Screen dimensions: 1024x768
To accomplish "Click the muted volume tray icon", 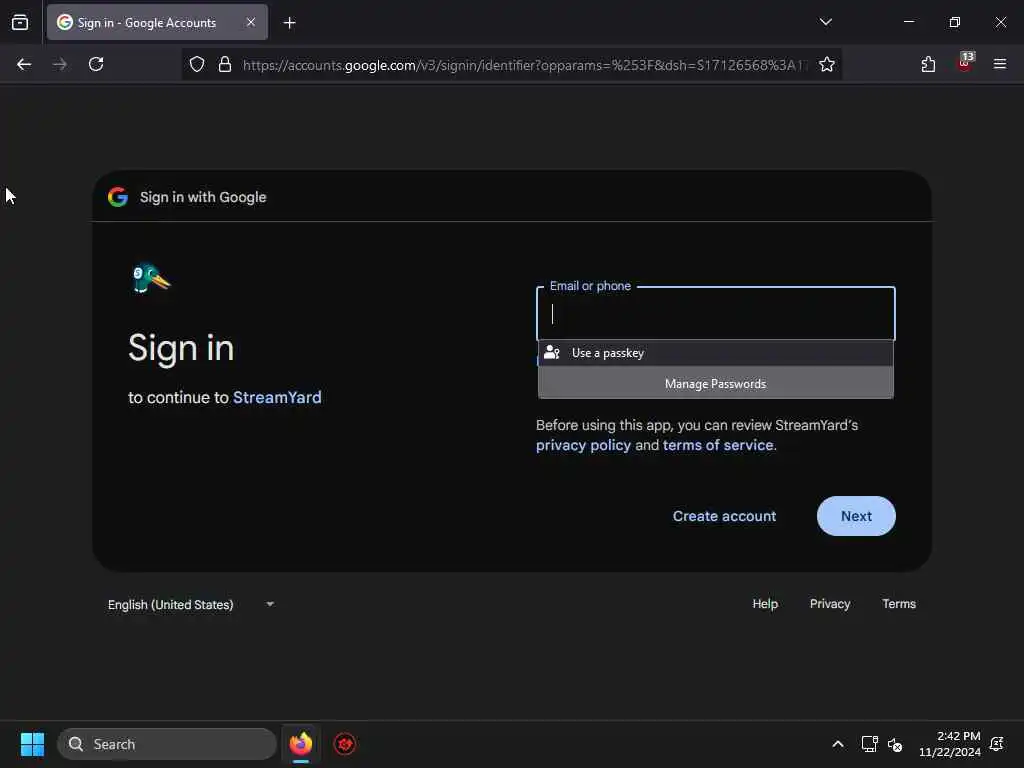I will [895, 744].
